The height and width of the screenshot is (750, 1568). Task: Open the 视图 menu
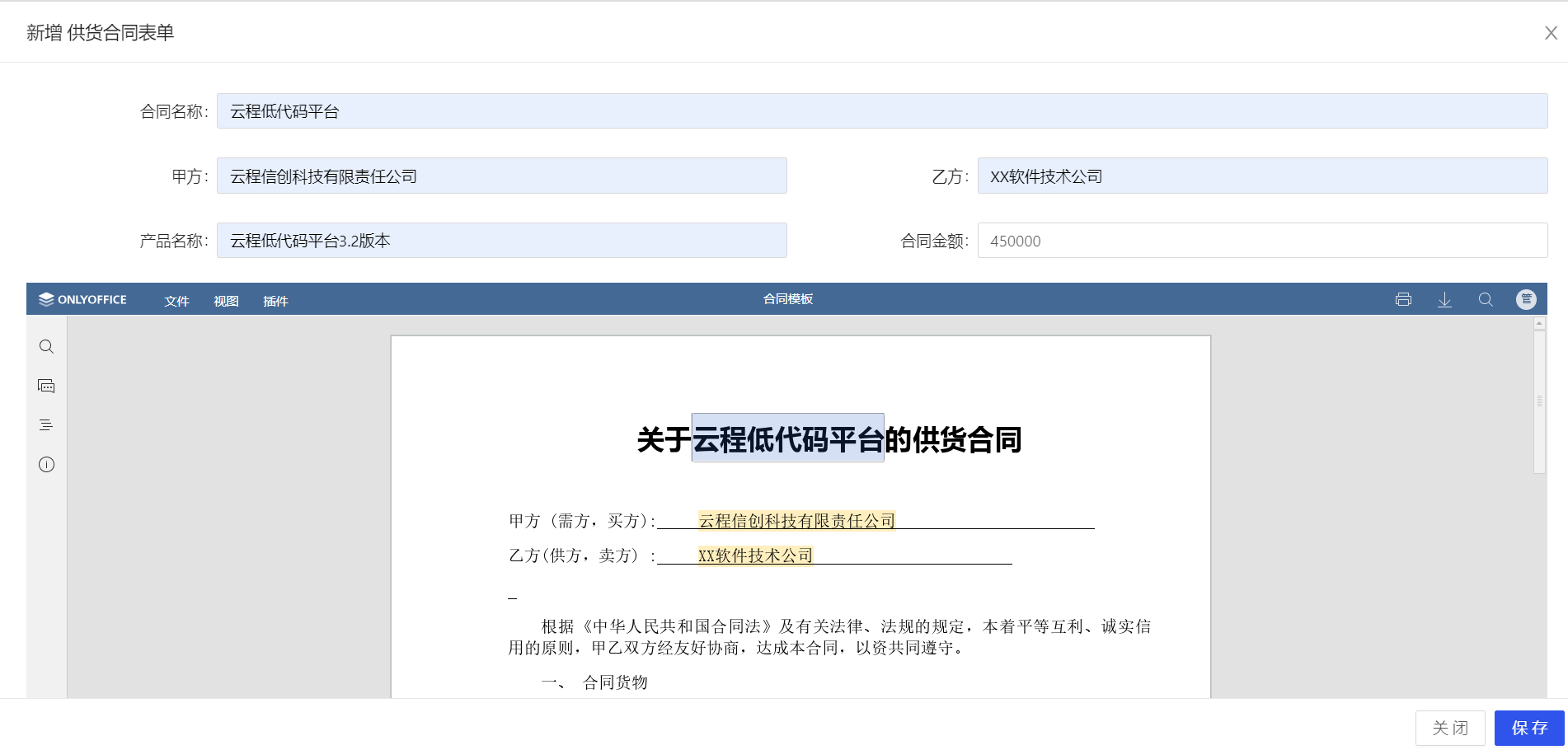[x=225, y=301]
